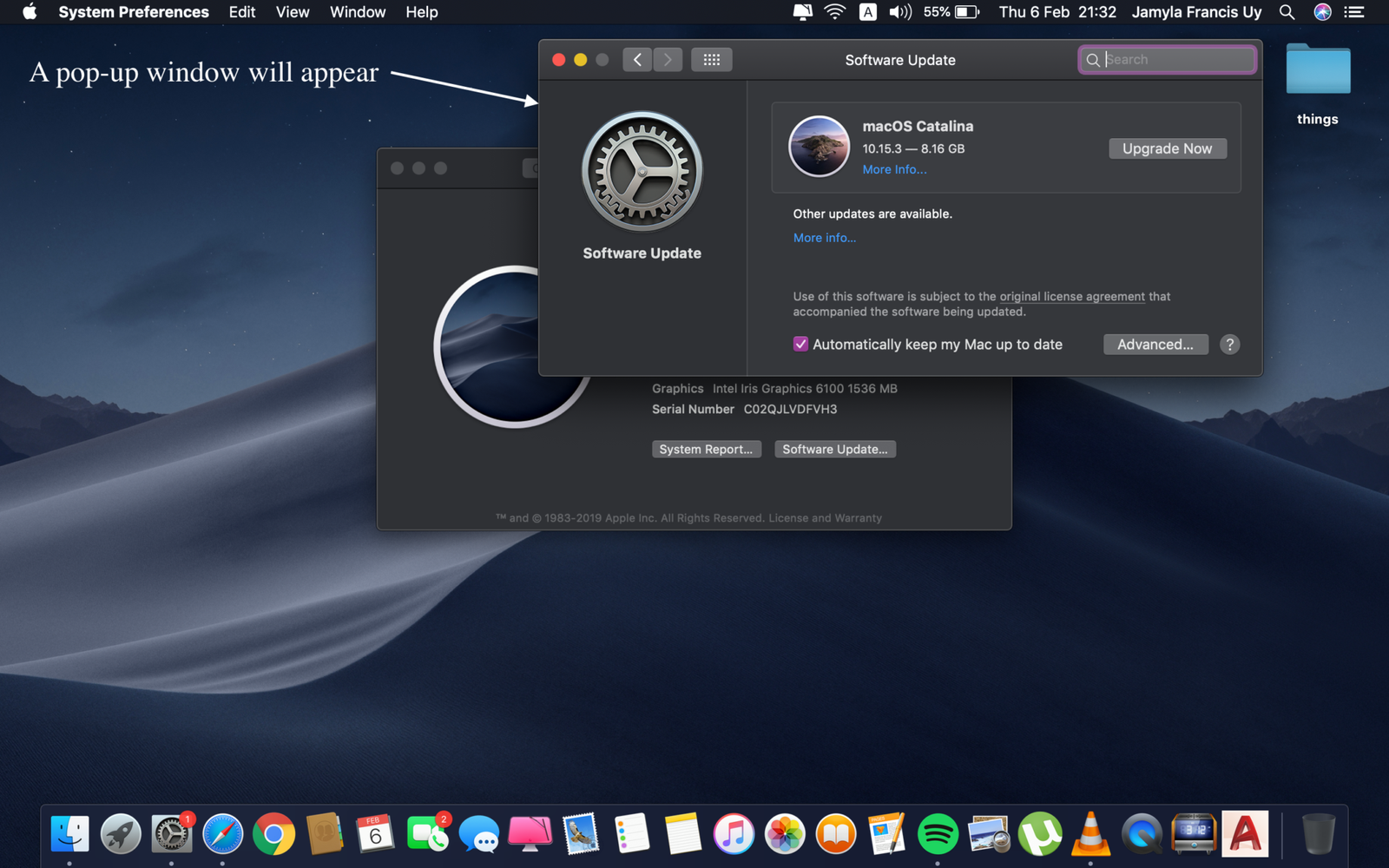
Task: Uncheck Automatically keep my Mac up to date
Action: [x=800, y=345]
